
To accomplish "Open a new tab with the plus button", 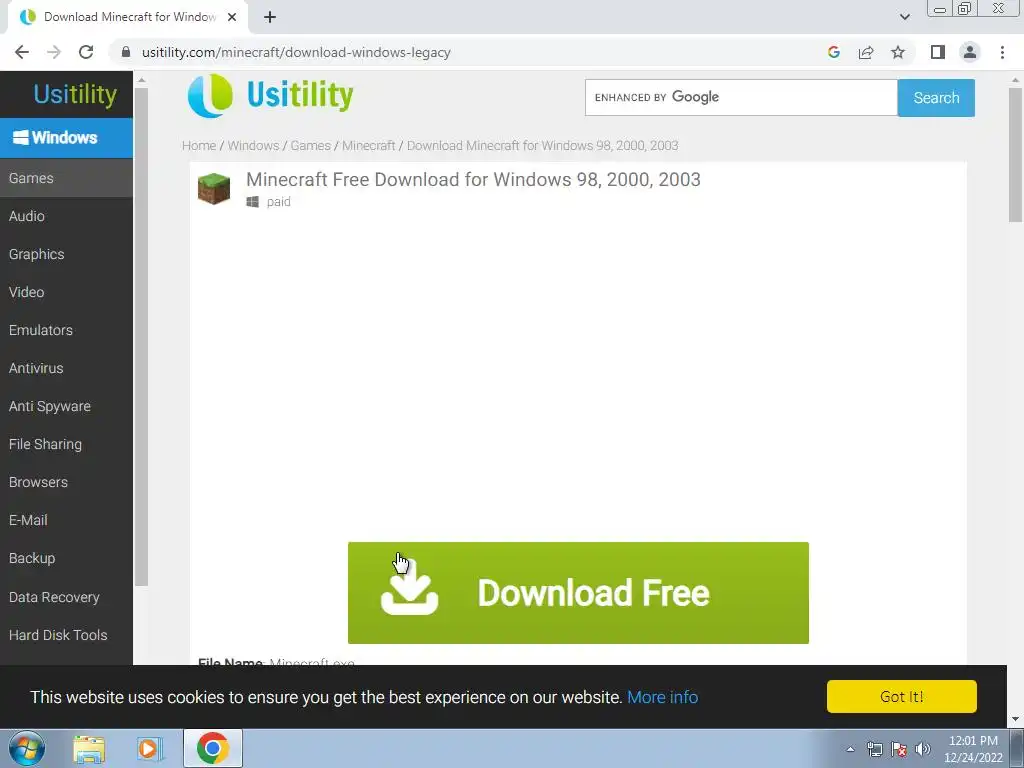I will (x=270, y=17).
